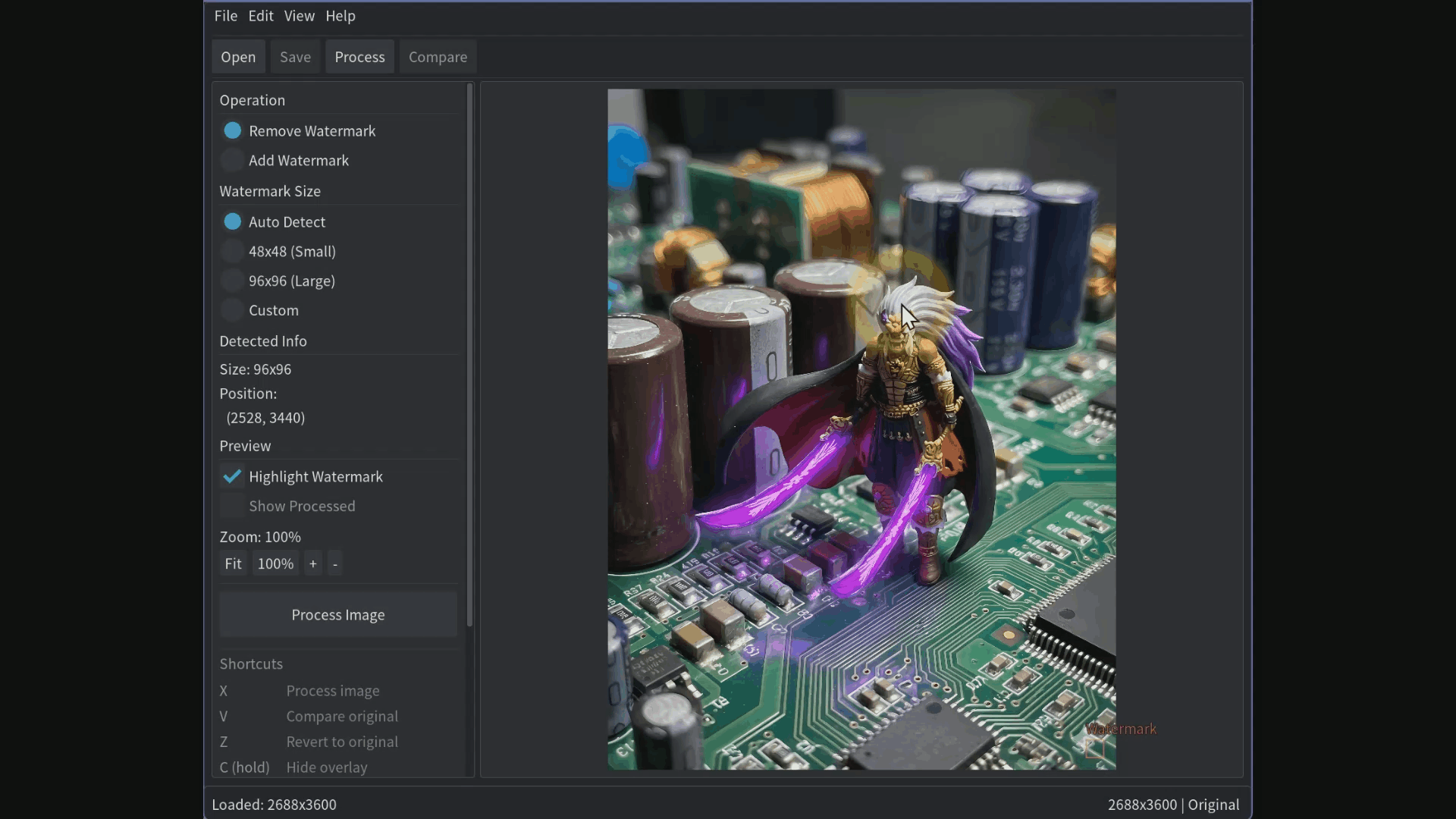
Task: Increase zoom with the + button
Action: coord(312,563)
